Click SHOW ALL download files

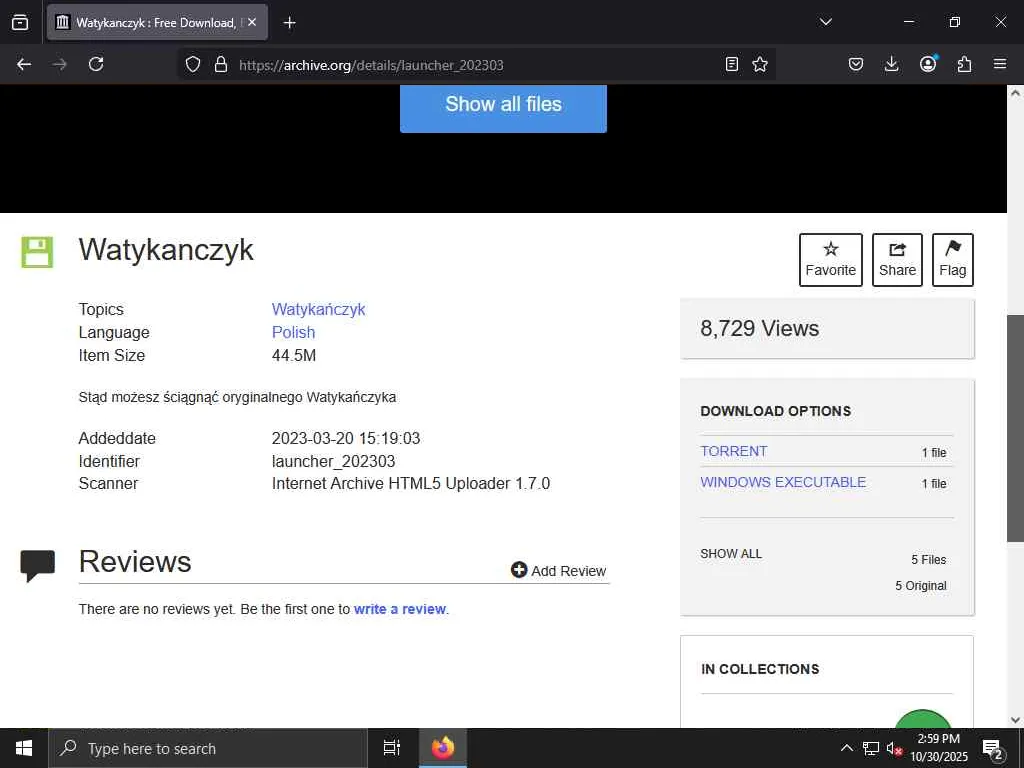[x=731, y=554]
